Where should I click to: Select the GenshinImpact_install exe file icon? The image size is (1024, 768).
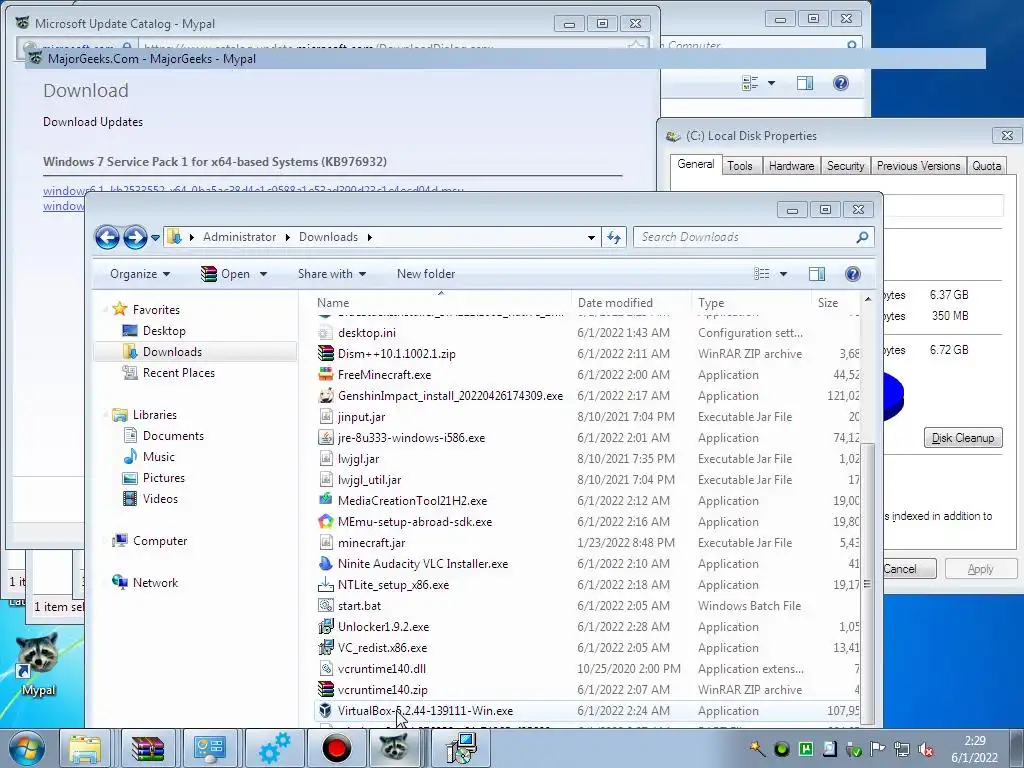point(326,395)
